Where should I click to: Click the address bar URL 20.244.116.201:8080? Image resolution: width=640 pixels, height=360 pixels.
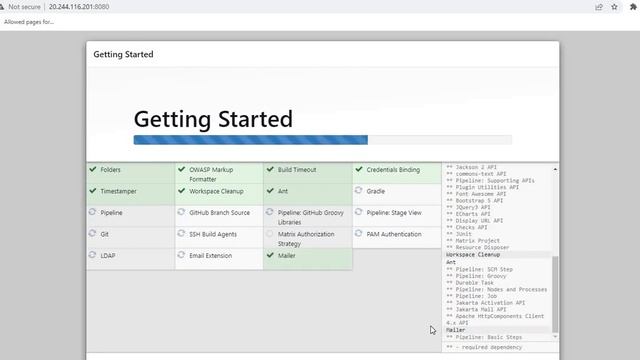coord(79,7)
